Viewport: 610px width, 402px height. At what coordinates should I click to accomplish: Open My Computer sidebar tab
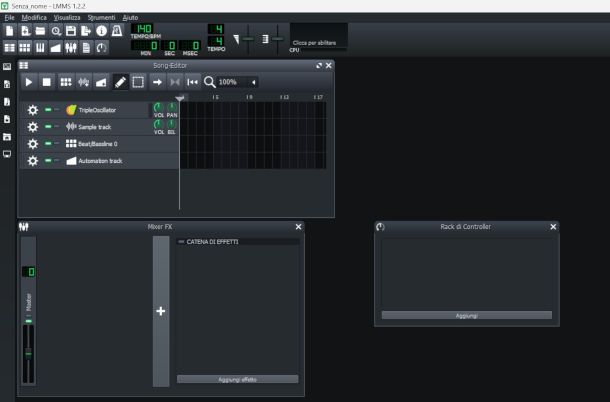click(x=7, y=154)
